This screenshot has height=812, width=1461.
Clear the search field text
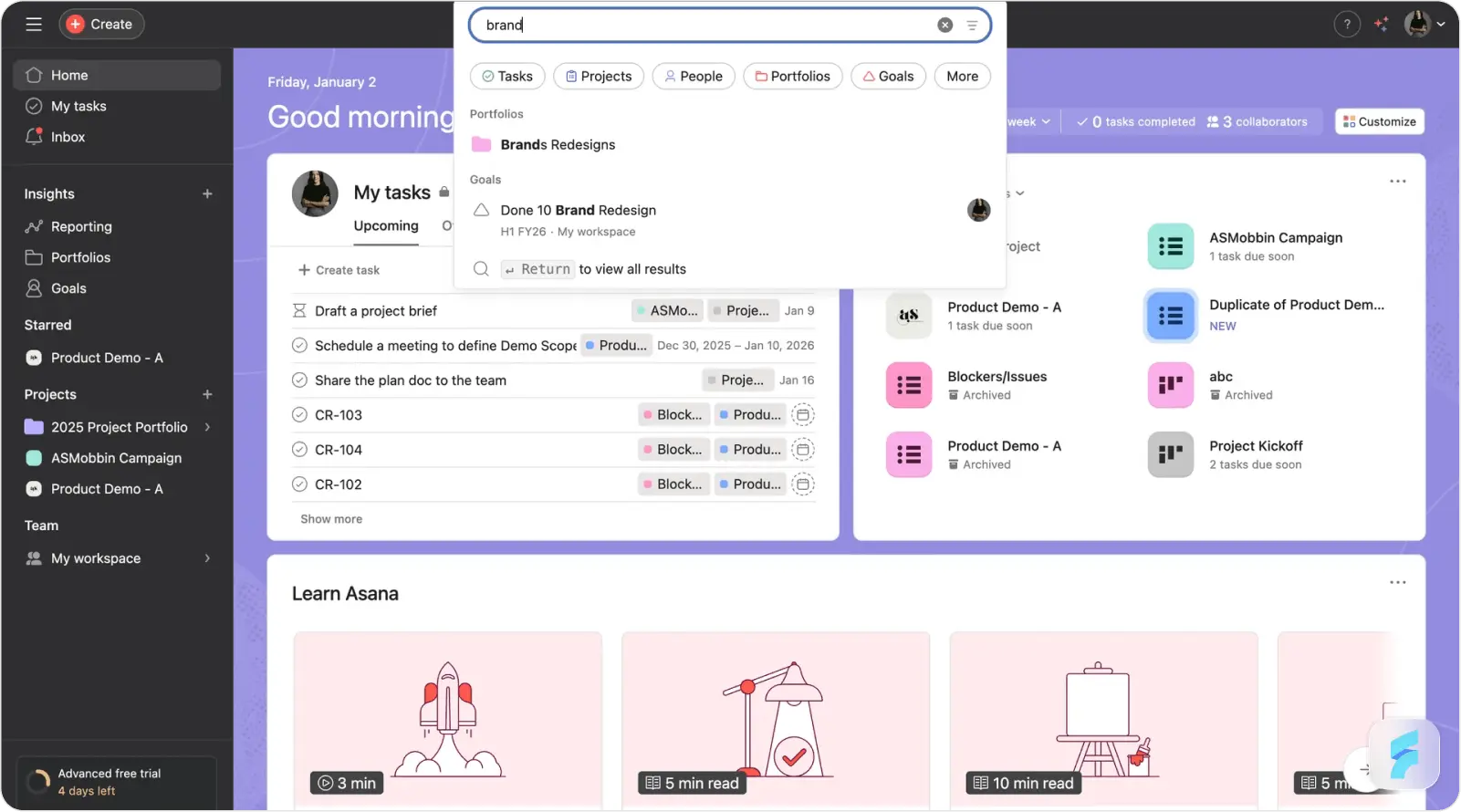[945, 26]
